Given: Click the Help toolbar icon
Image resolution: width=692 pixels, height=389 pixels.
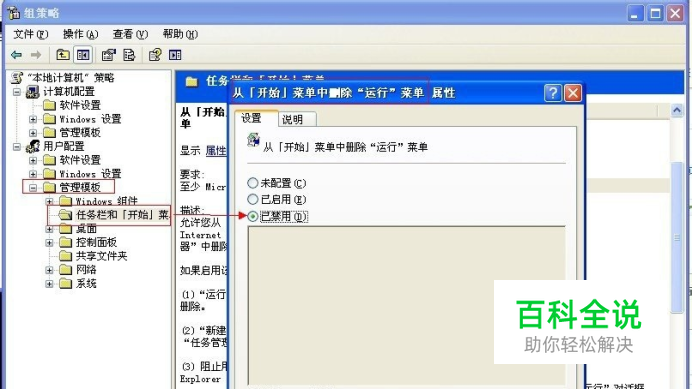Looking at the screenshot, I should click(155, 55).
